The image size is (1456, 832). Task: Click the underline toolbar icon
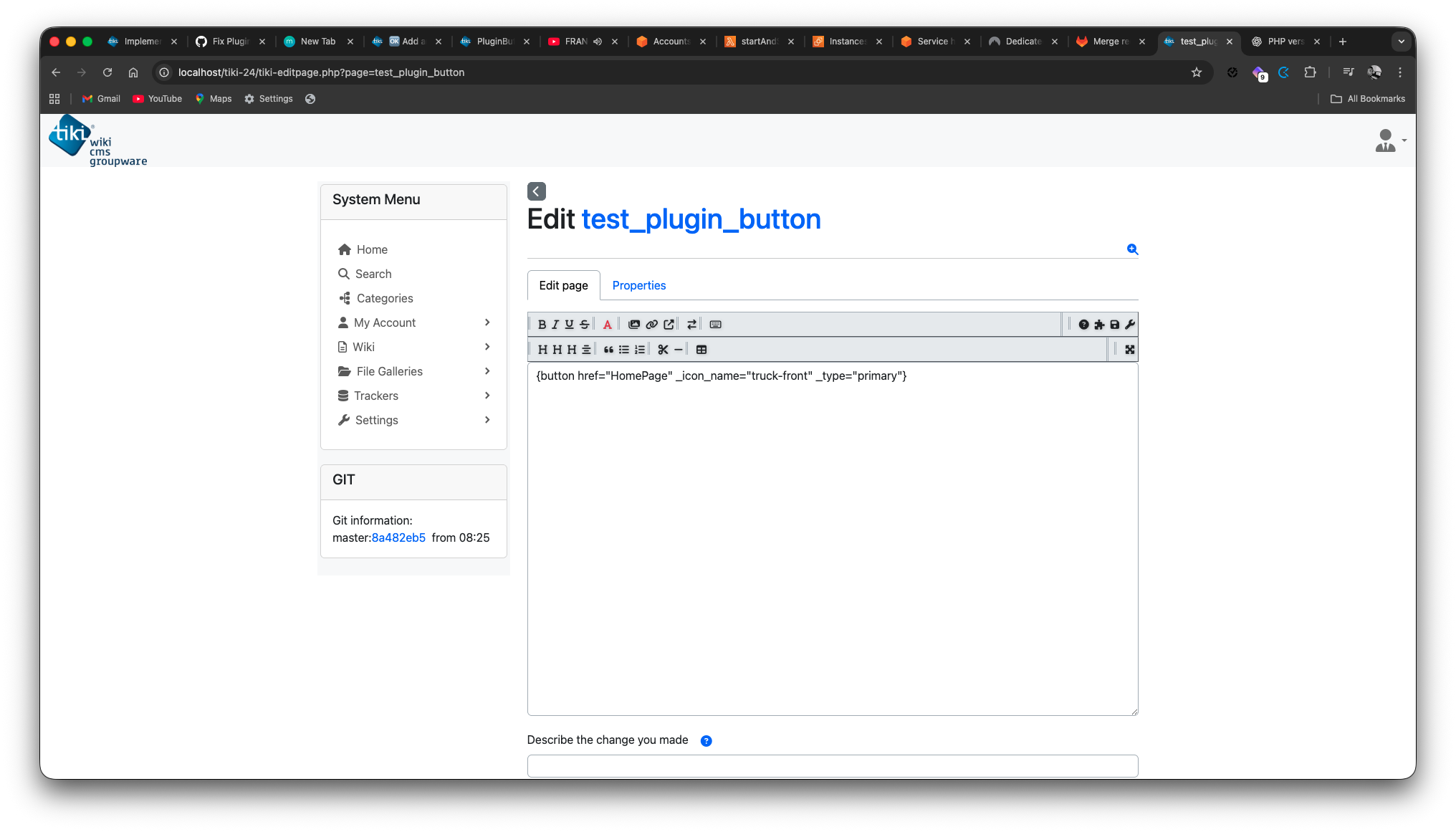pos(570,325)
